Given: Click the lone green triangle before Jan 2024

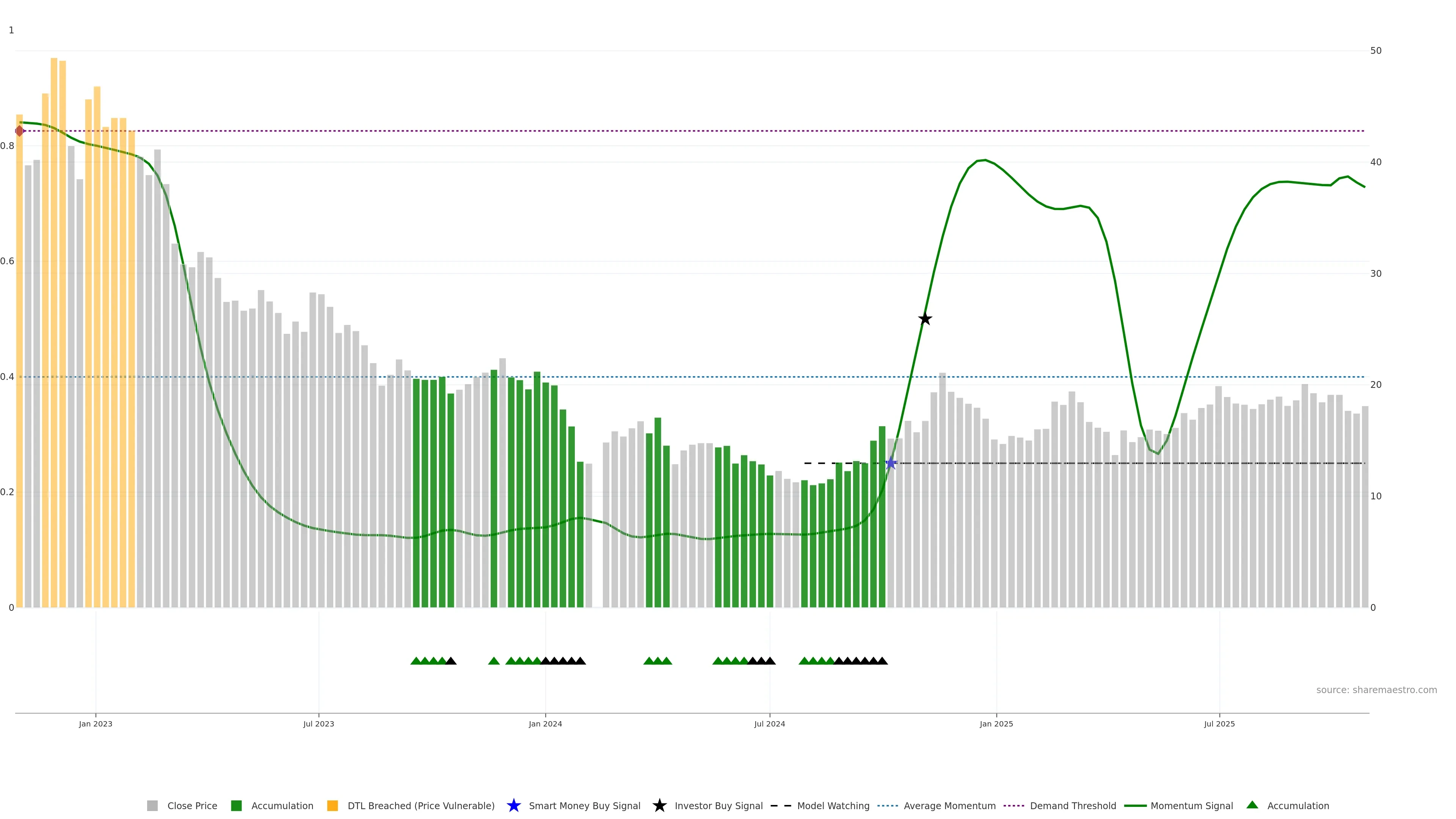Looking at the screenshot, I should click(493, 661).
